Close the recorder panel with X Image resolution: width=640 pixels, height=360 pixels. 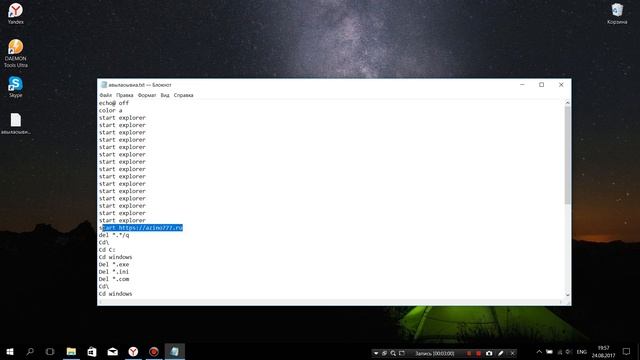tap(513, 353)
